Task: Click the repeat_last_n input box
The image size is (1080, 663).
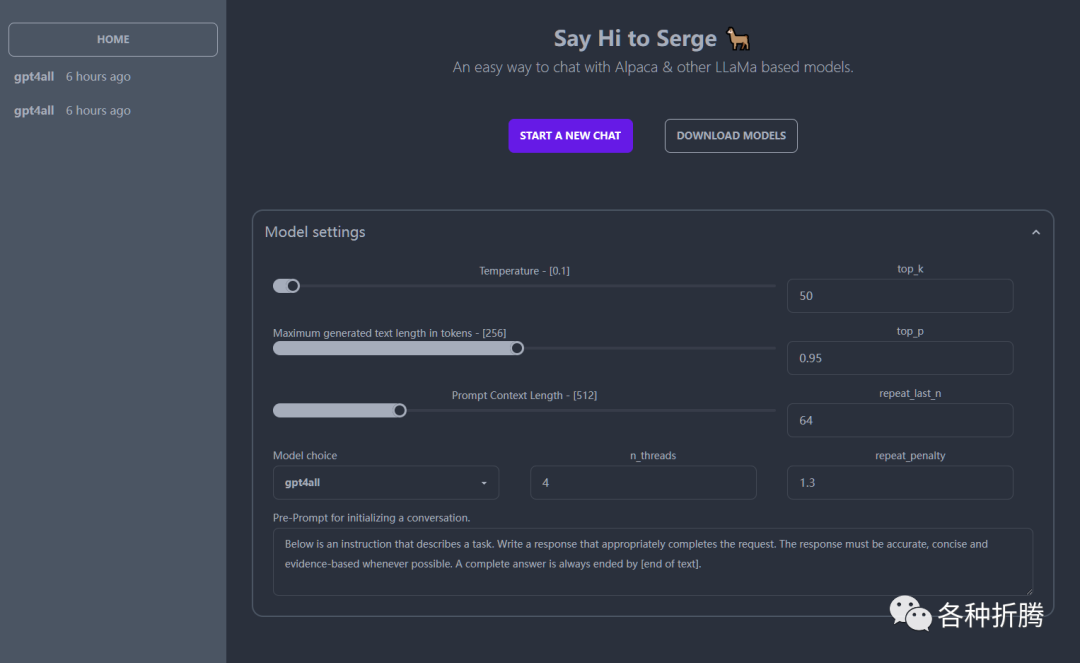Action: (900, 420)
